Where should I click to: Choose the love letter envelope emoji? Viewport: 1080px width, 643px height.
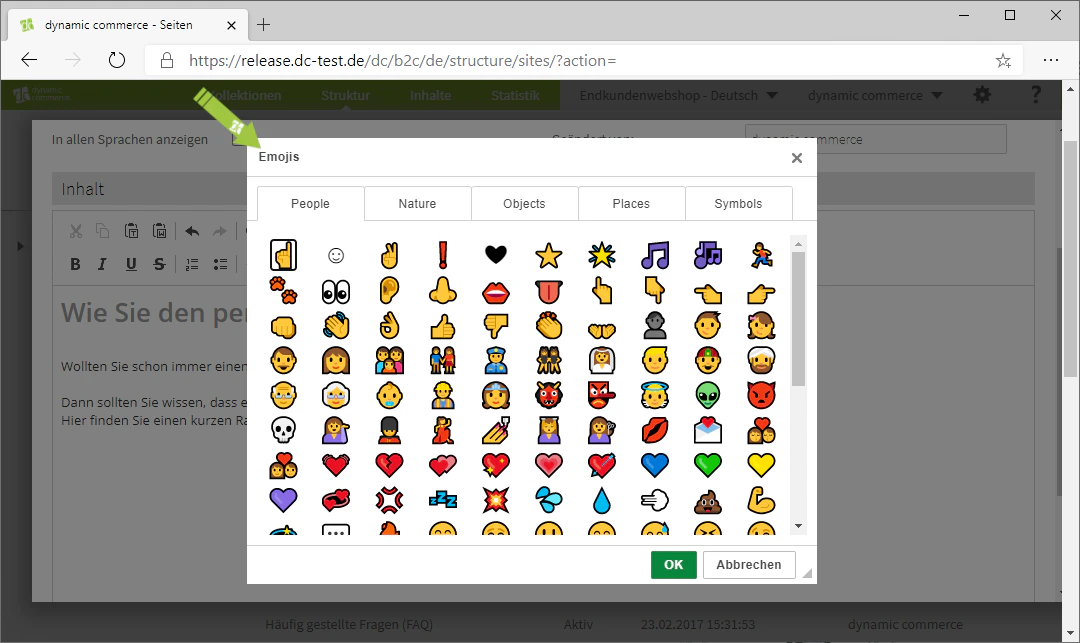click(707, 430)
